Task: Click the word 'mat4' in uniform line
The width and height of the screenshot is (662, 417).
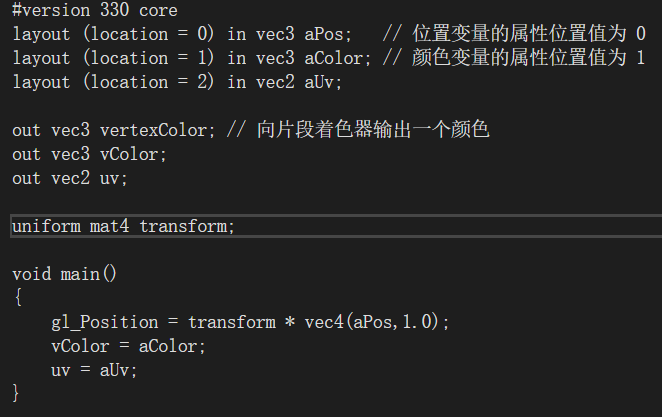Action: click(109, 226)
